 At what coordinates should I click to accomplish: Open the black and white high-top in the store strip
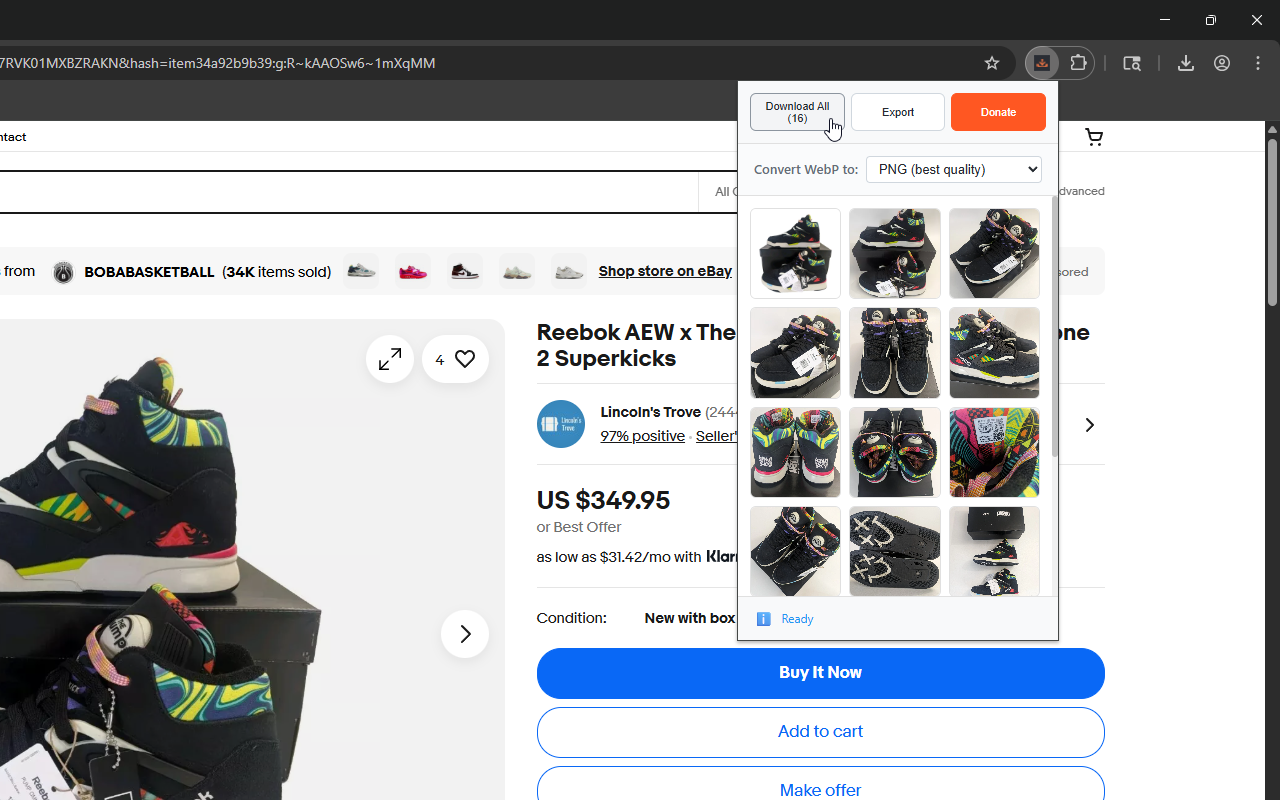(465, 271)
